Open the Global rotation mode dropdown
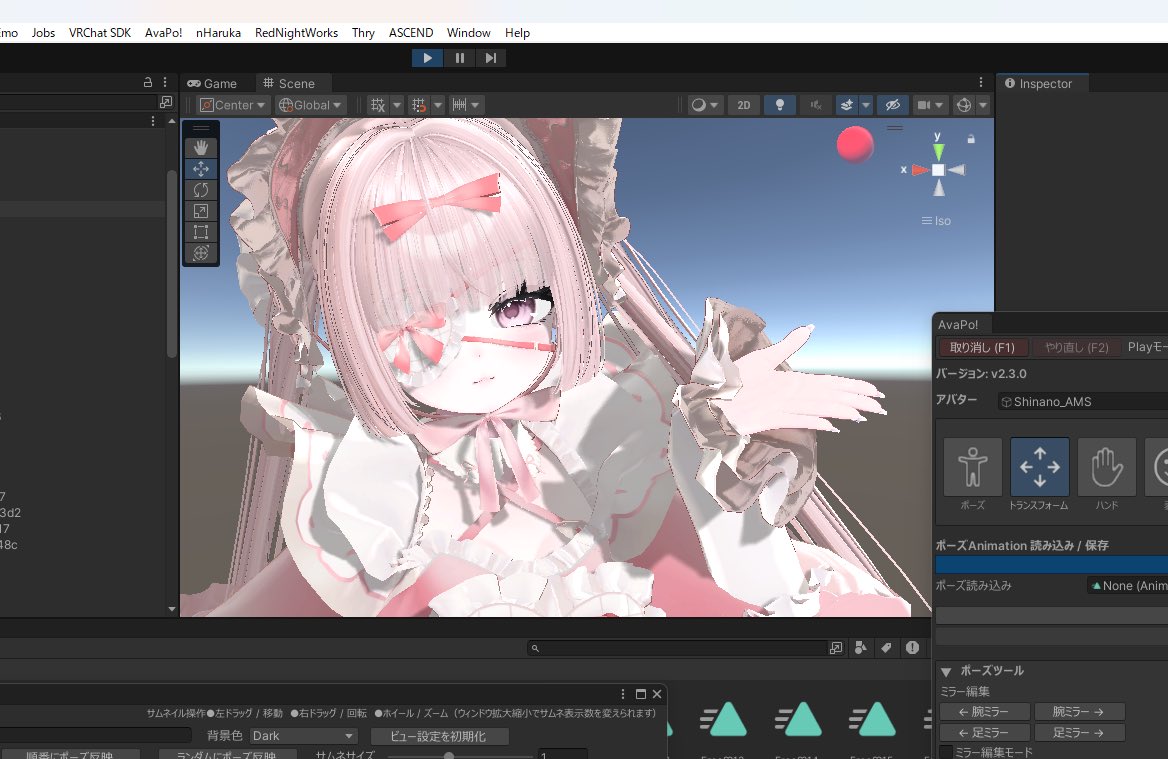Viewport: 1168px width, 759px height. coord(310,105)
